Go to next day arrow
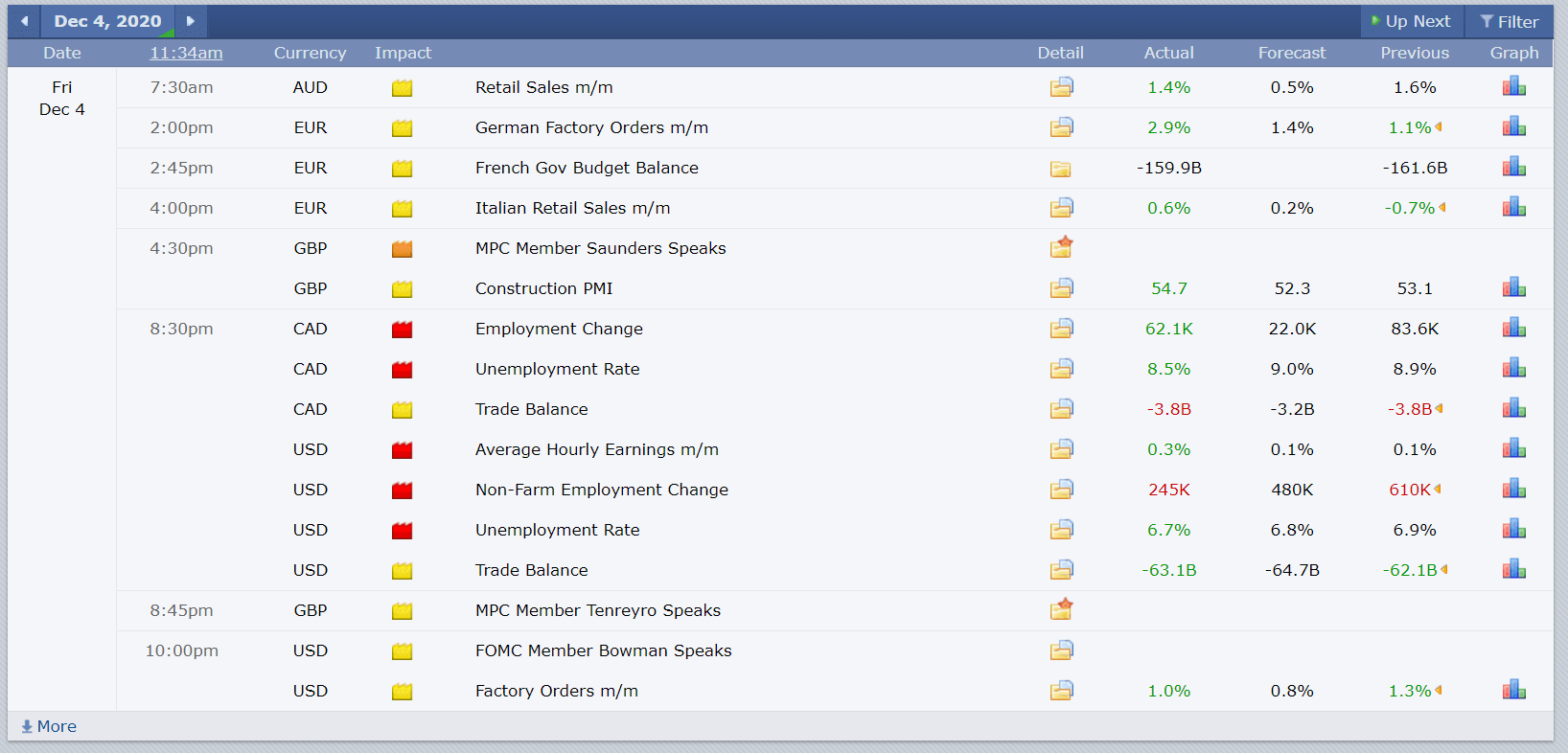The height and width of the screenshot is (753, 1568). tap(191, 21)
